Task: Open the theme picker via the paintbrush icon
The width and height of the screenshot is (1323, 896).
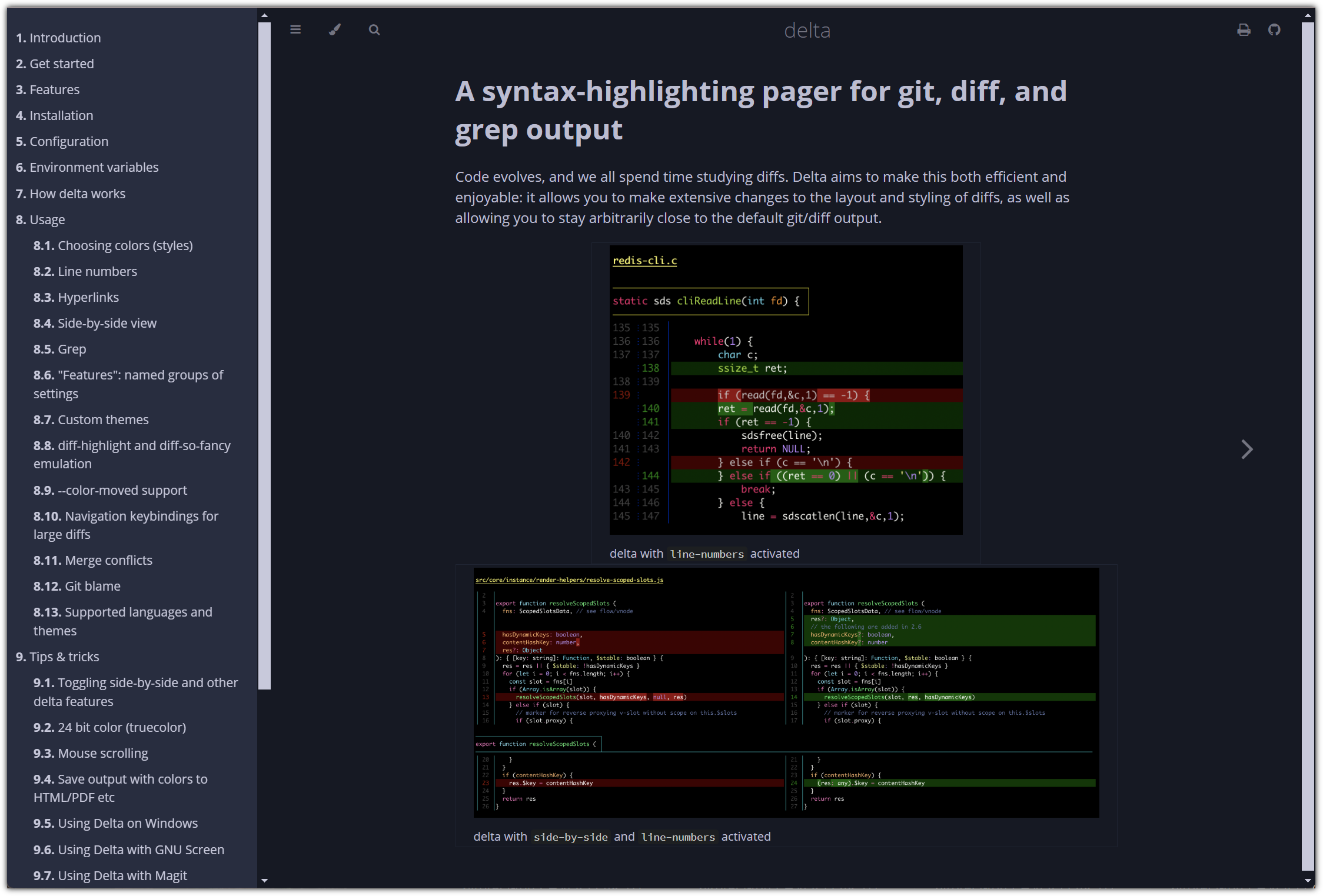Action: pyautogui.click(x=335, y=30)
